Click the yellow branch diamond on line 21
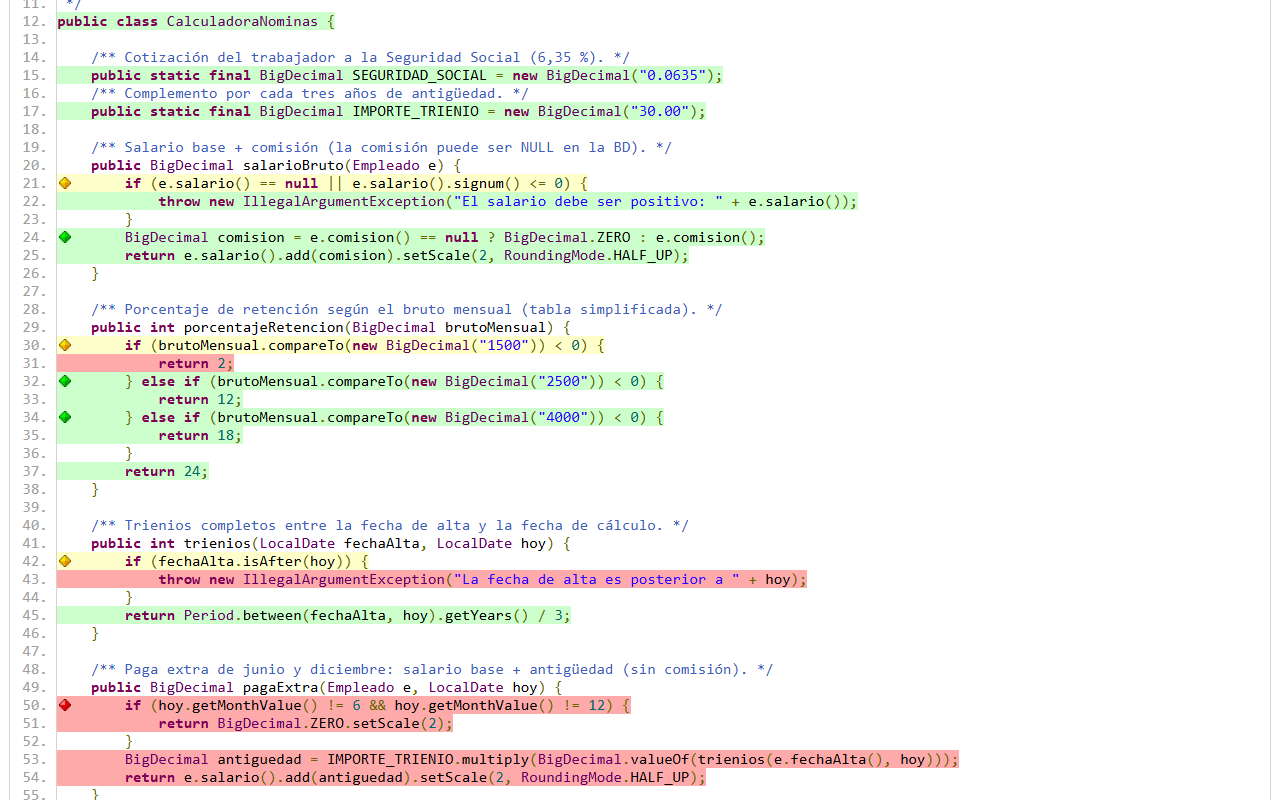The width and height of the screenshot is (1280, 800). point(65,183)
